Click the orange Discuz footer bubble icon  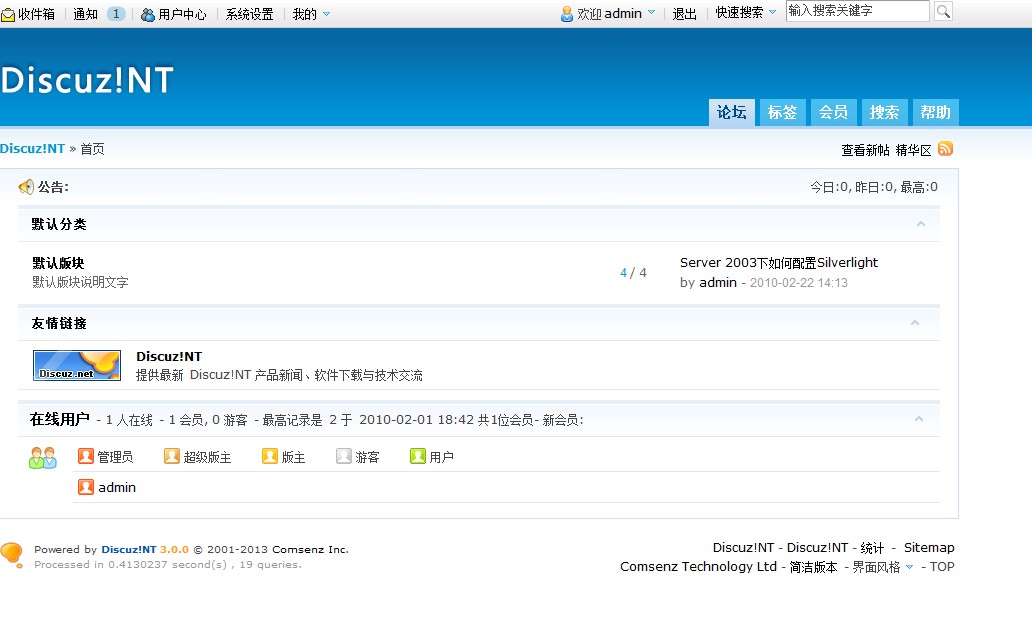coord(12,554)
